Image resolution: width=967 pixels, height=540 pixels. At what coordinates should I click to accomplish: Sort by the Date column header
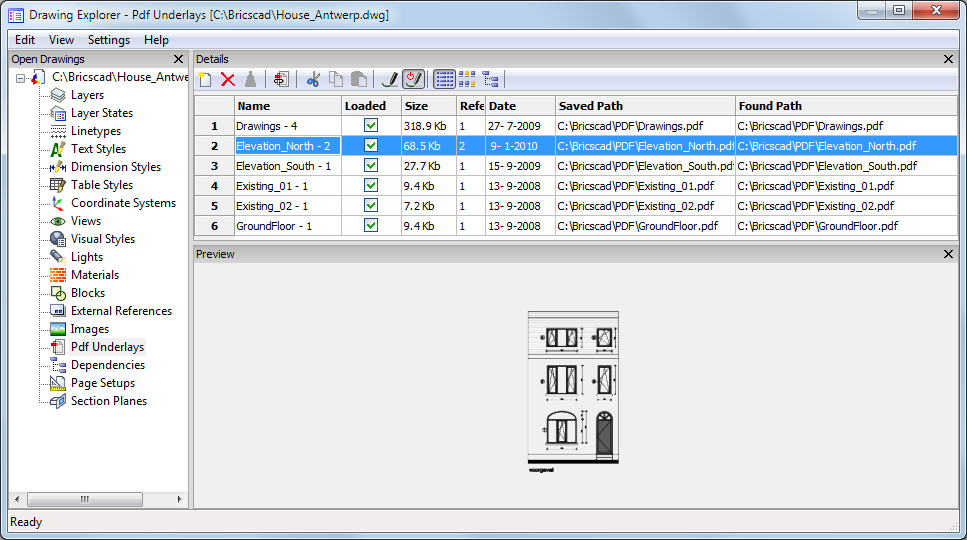click(x=520, y=106)
